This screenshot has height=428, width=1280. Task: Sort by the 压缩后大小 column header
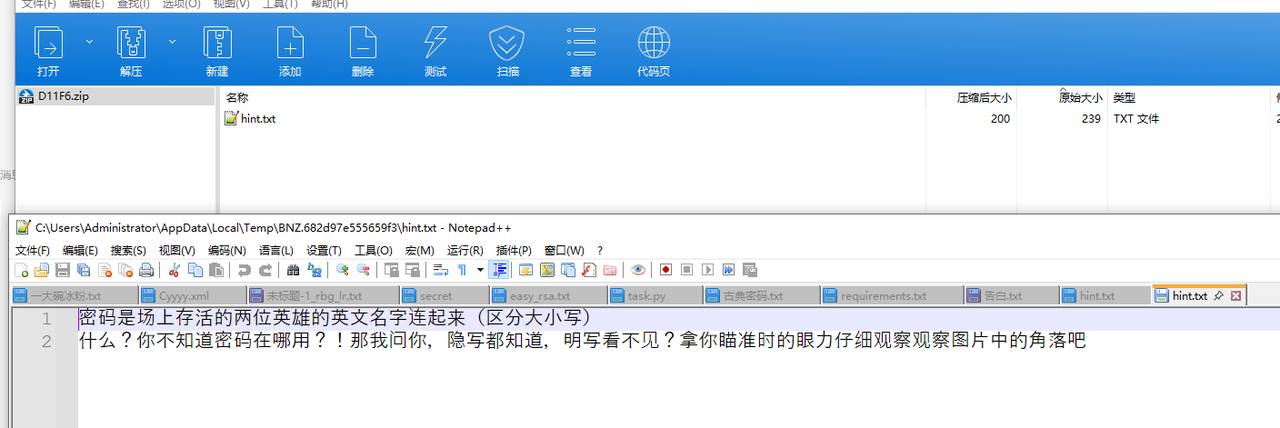(x=984, y=98)
